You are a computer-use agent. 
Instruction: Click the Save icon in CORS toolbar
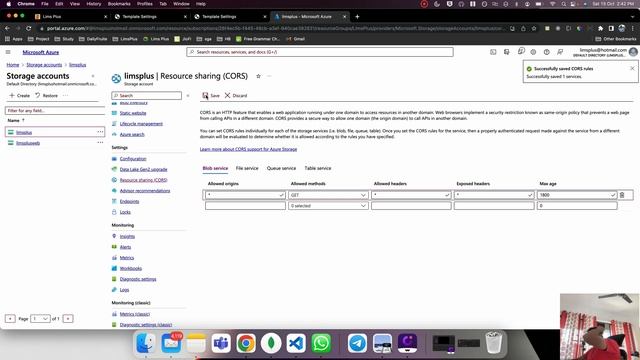pos(205,96)
